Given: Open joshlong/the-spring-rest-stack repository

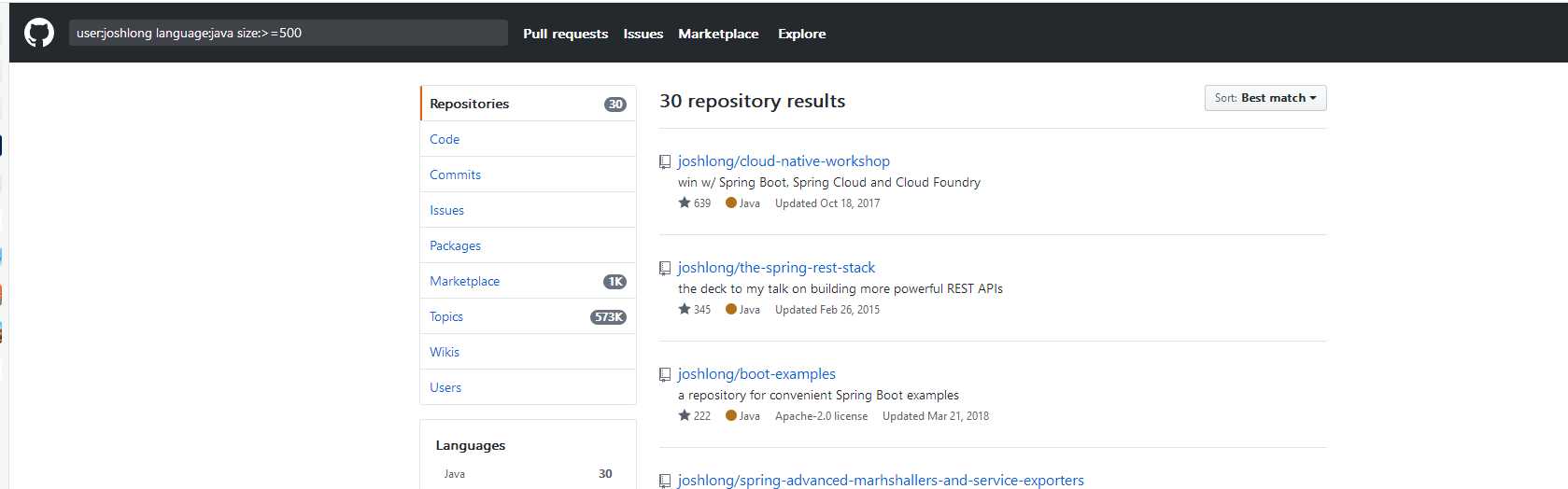Looking at the screenshot, I should [x=776, y=268].
